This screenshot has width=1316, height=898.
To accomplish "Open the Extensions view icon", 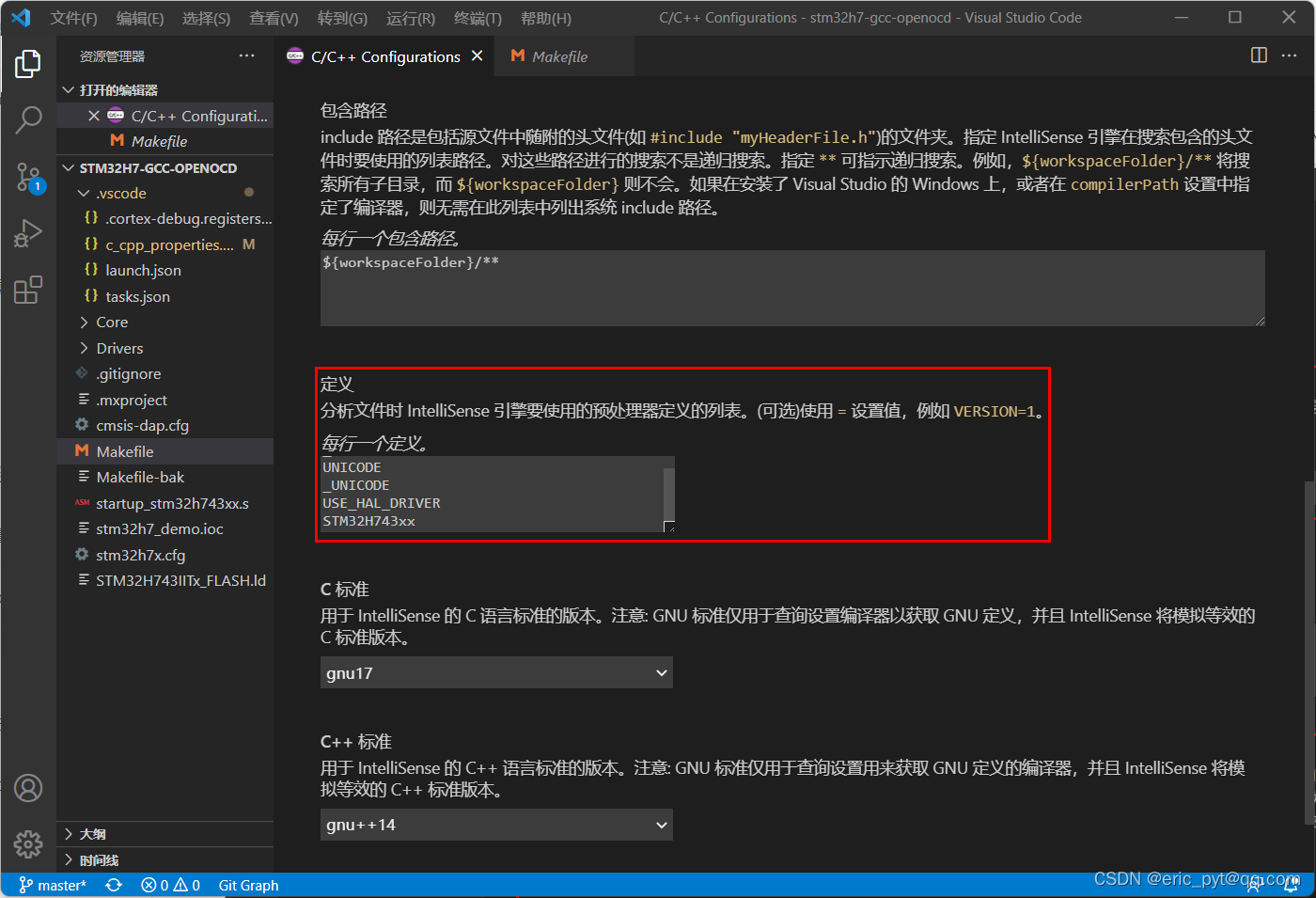I will tap(28, 290).
